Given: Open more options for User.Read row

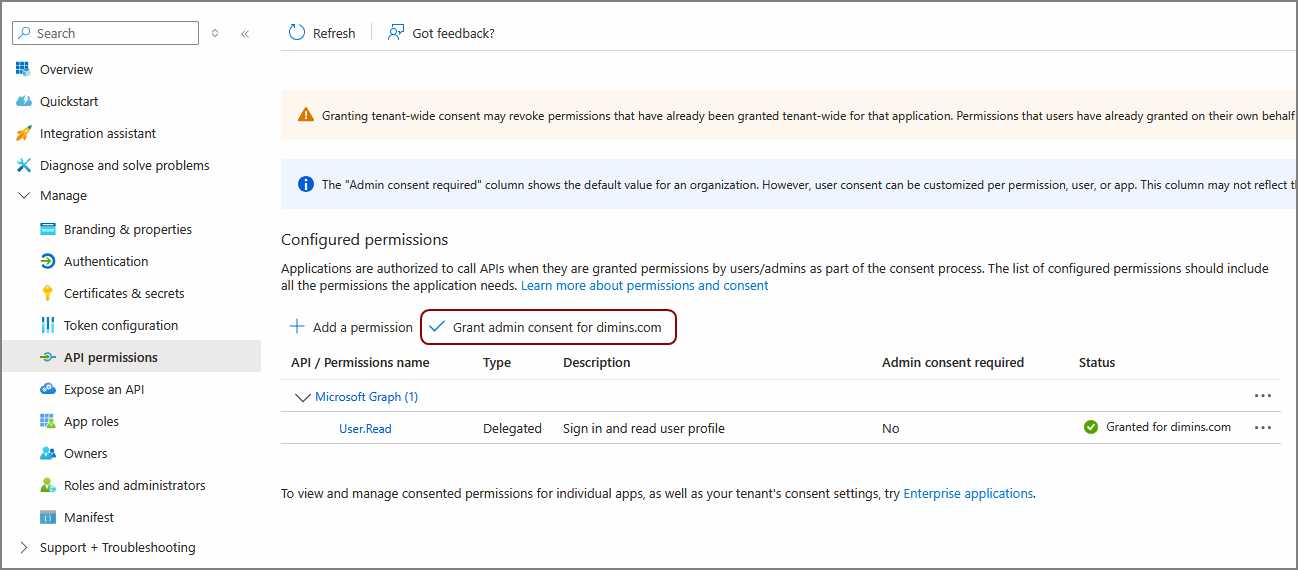Looking at the screenshot, I should (1263, 428).
